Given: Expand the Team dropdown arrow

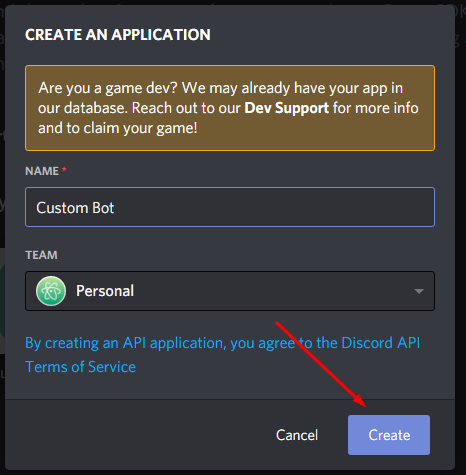Looking at the screenshot, I should pos(419,291).
